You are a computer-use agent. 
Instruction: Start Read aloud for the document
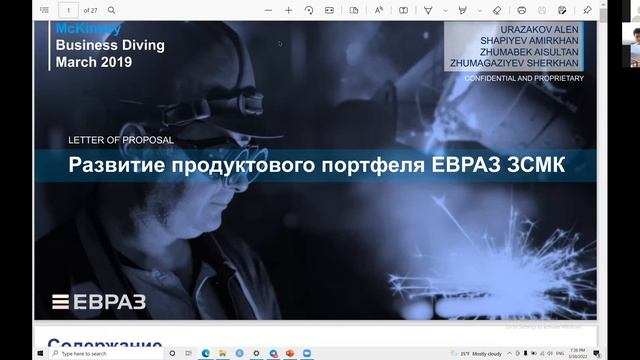[x=379, y=10]
